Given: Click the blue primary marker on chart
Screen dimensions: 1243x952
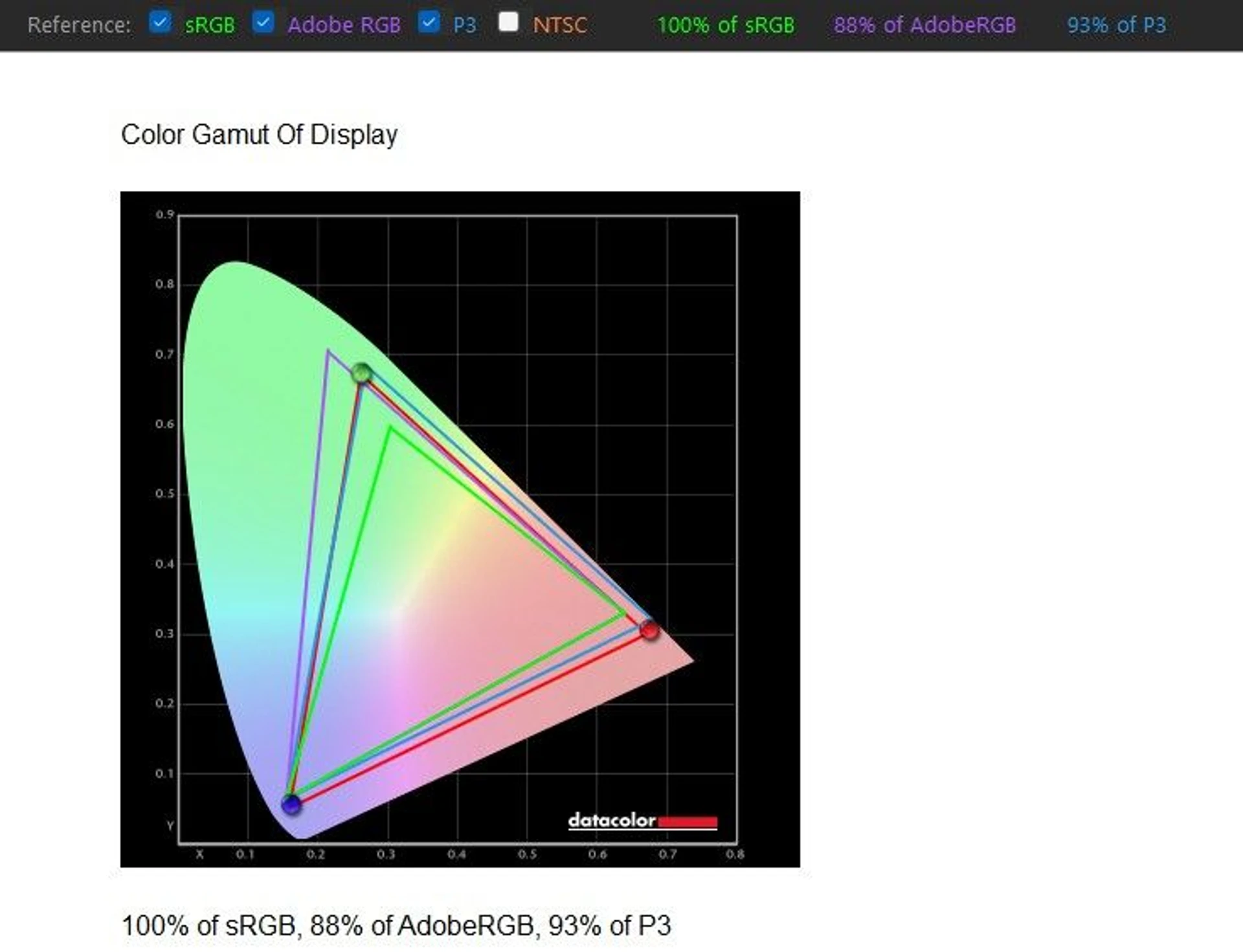Looking at the screenshot, I should pos(291,804).
